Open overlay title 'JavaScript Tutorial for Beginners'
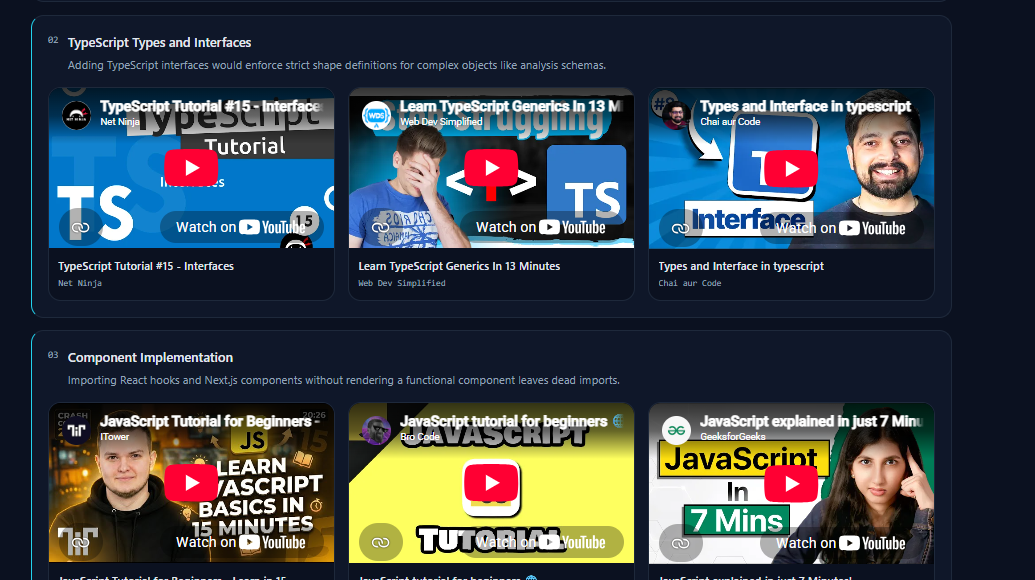Viewport: 1035px width, 580px height. pos(210,422)
